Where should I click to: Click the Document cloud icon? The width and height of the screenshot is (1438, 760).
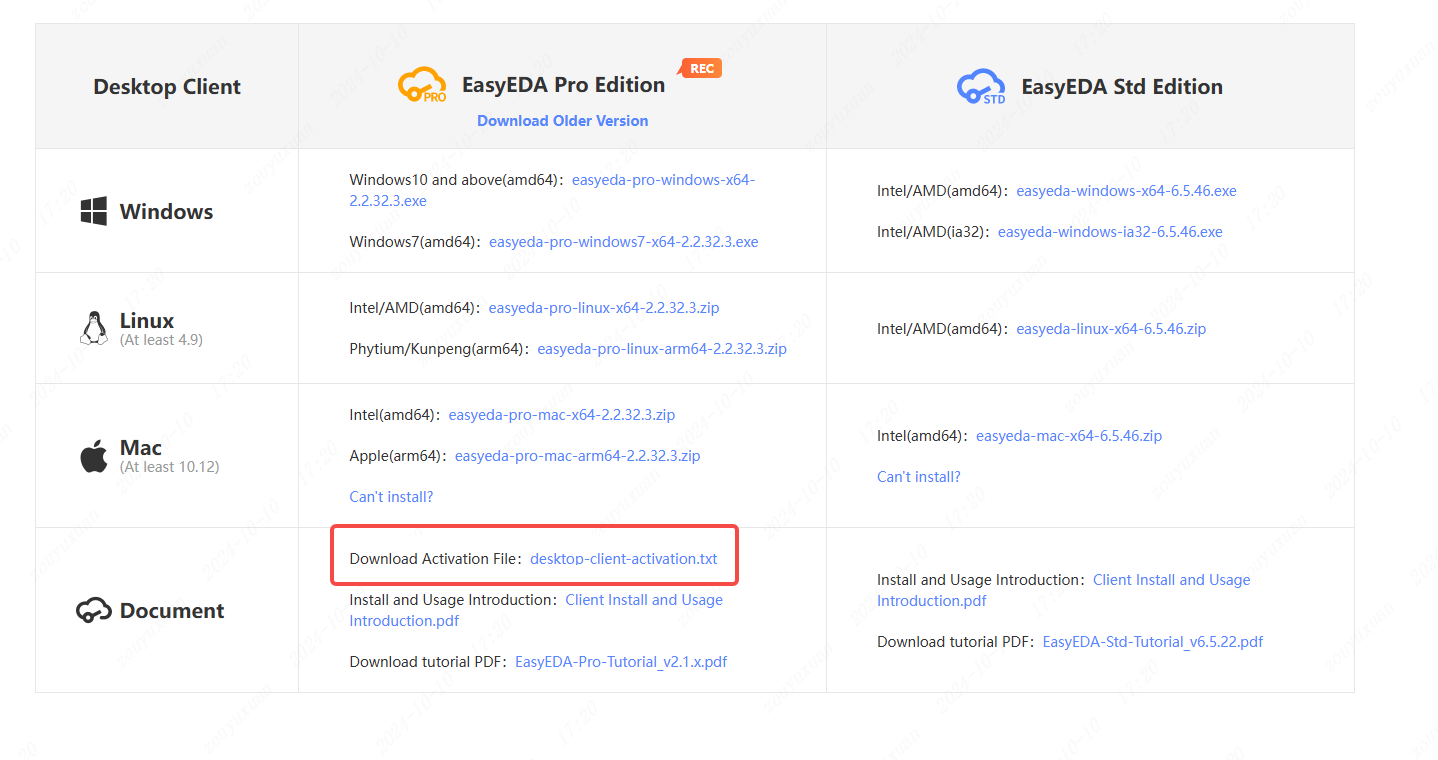pos(94,610)
